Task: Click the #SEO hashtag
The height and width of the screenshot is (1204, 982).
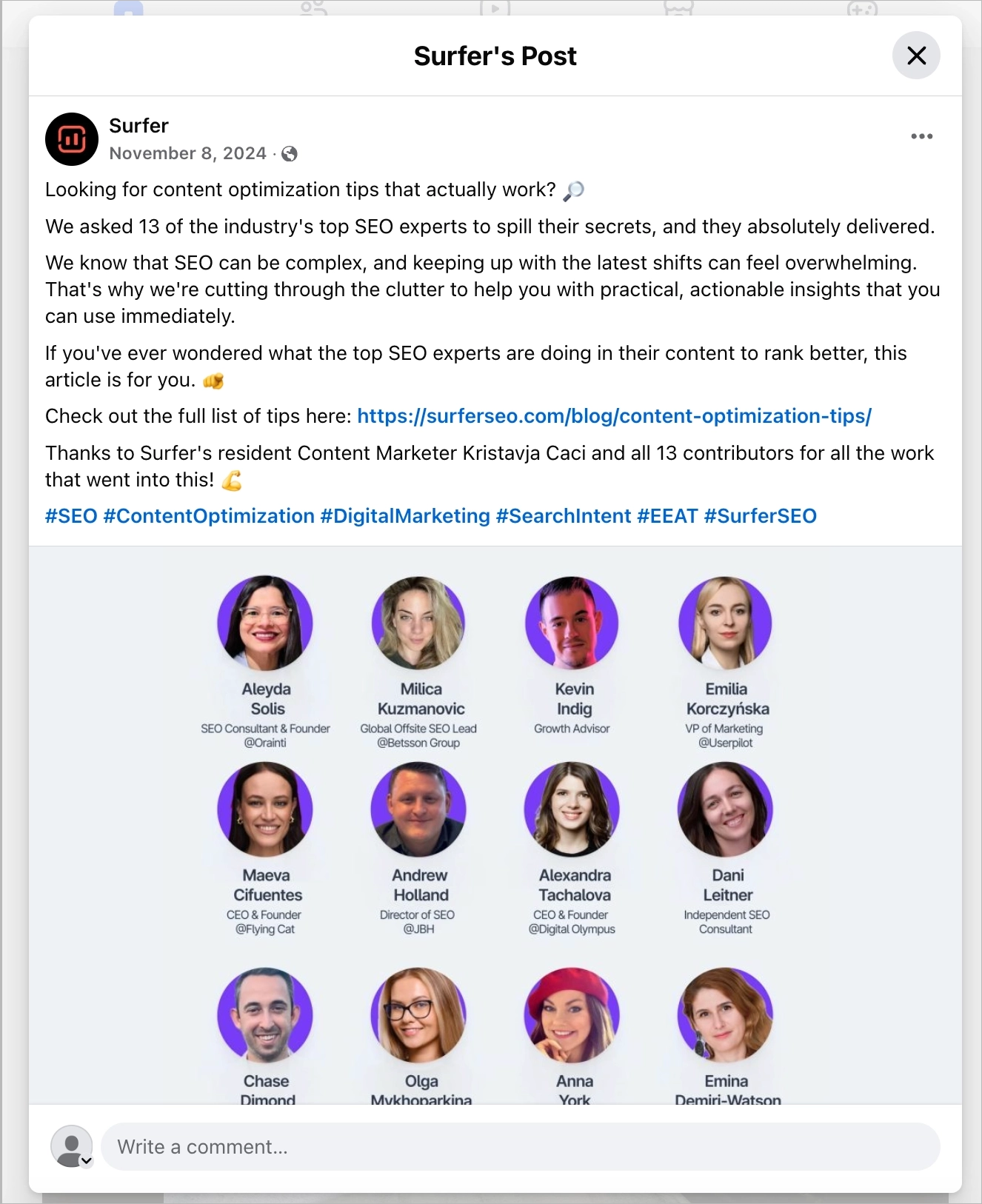Action: 72,515
